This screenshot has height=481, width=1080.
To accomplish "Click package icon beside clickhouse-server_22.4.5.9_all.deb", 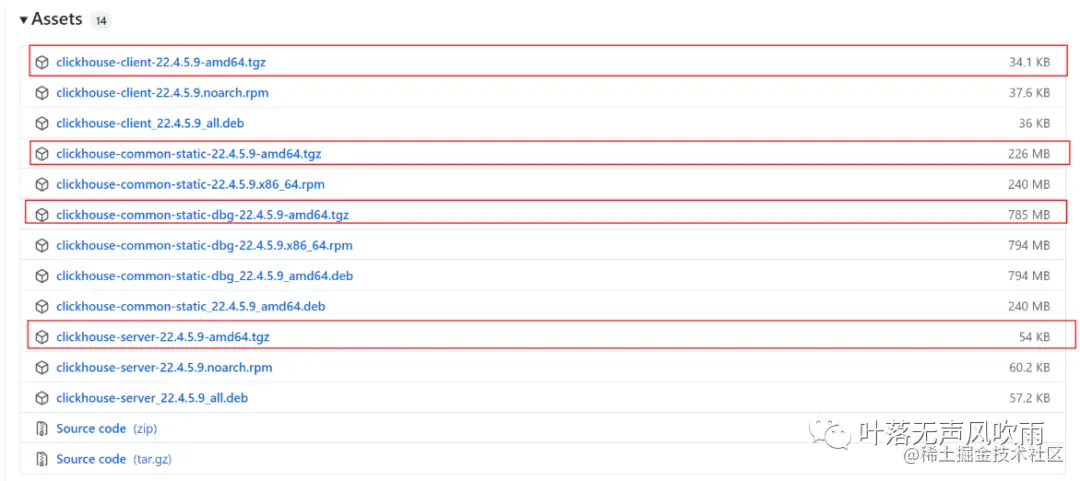I will click(42, 398).
